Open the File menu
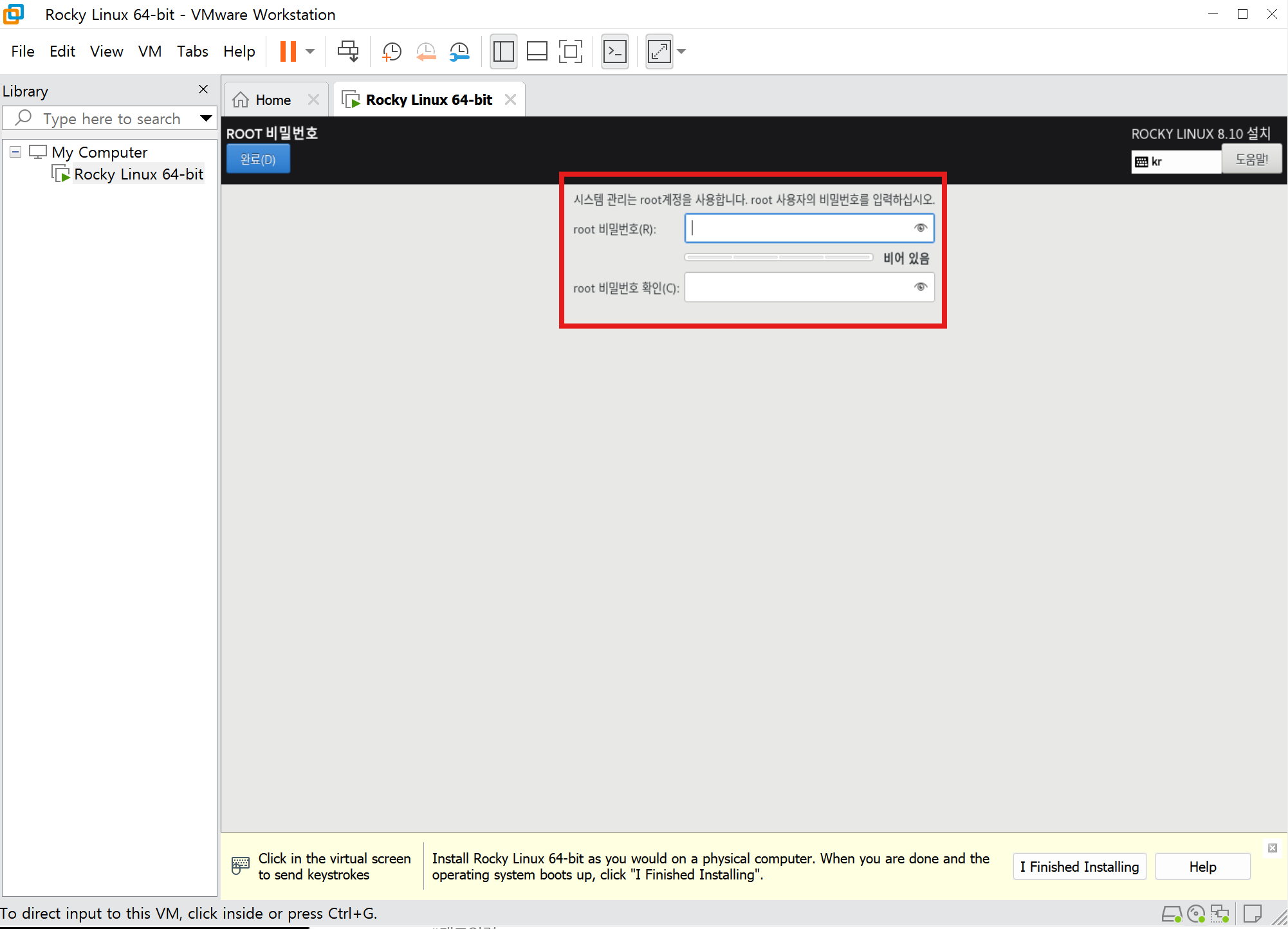Viewport: 1288px width, 929px height. pyautogui.click(x=23, y=51)
